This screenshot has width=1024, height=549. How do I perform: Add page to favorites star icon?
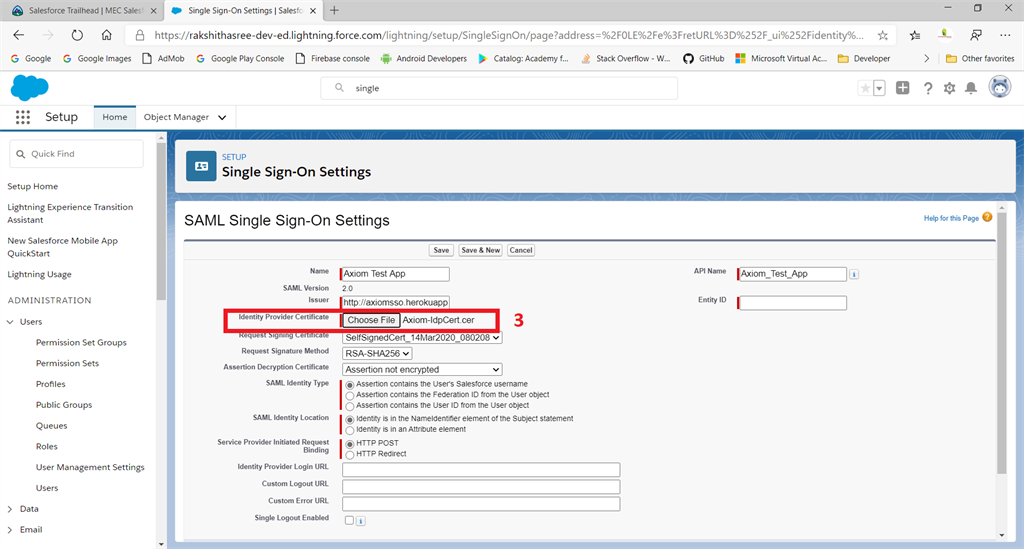[883, 35]
